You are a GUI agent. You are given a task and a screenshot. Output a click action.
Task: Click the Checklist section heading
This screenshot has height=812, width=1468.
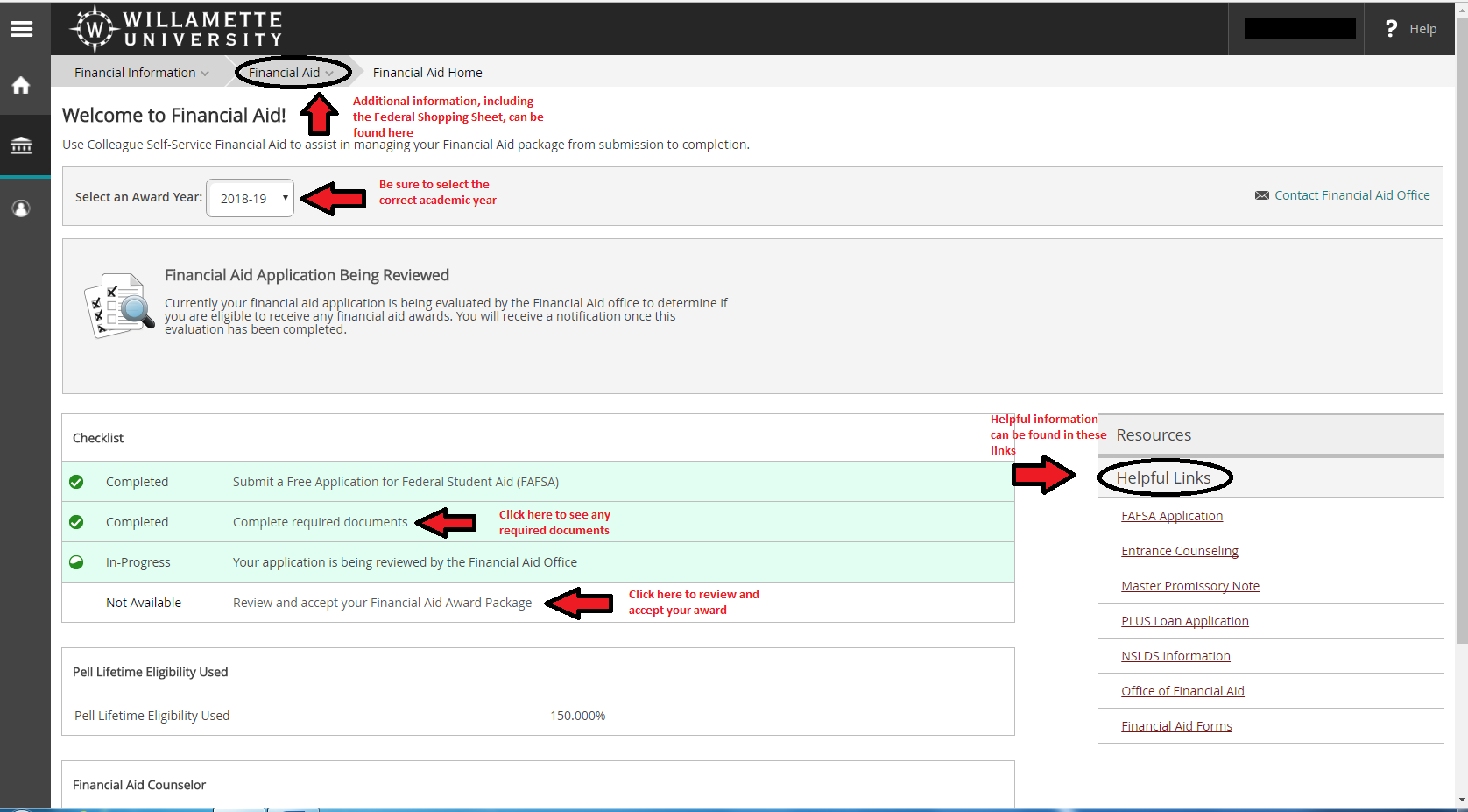98,438
